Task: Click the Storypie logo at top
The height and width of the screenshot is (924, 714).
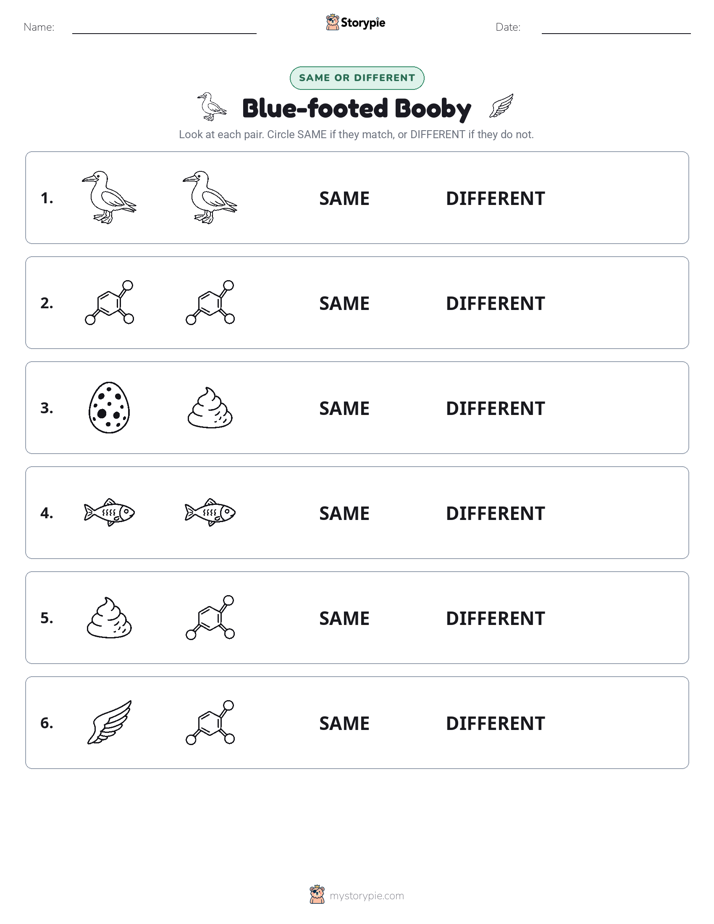Action: [x=356, y=22]
